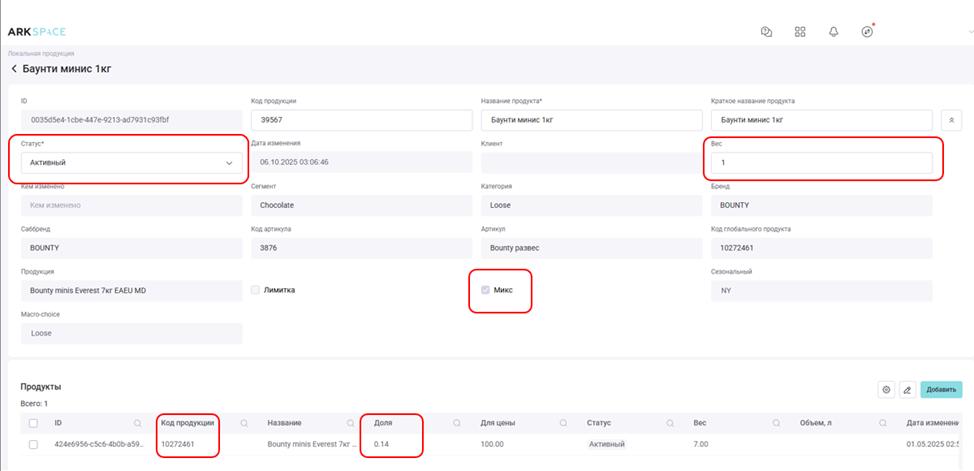Viewport: 974px width, 471px height.
Task: Click the Код продукции input field
Action: (360, 120)
